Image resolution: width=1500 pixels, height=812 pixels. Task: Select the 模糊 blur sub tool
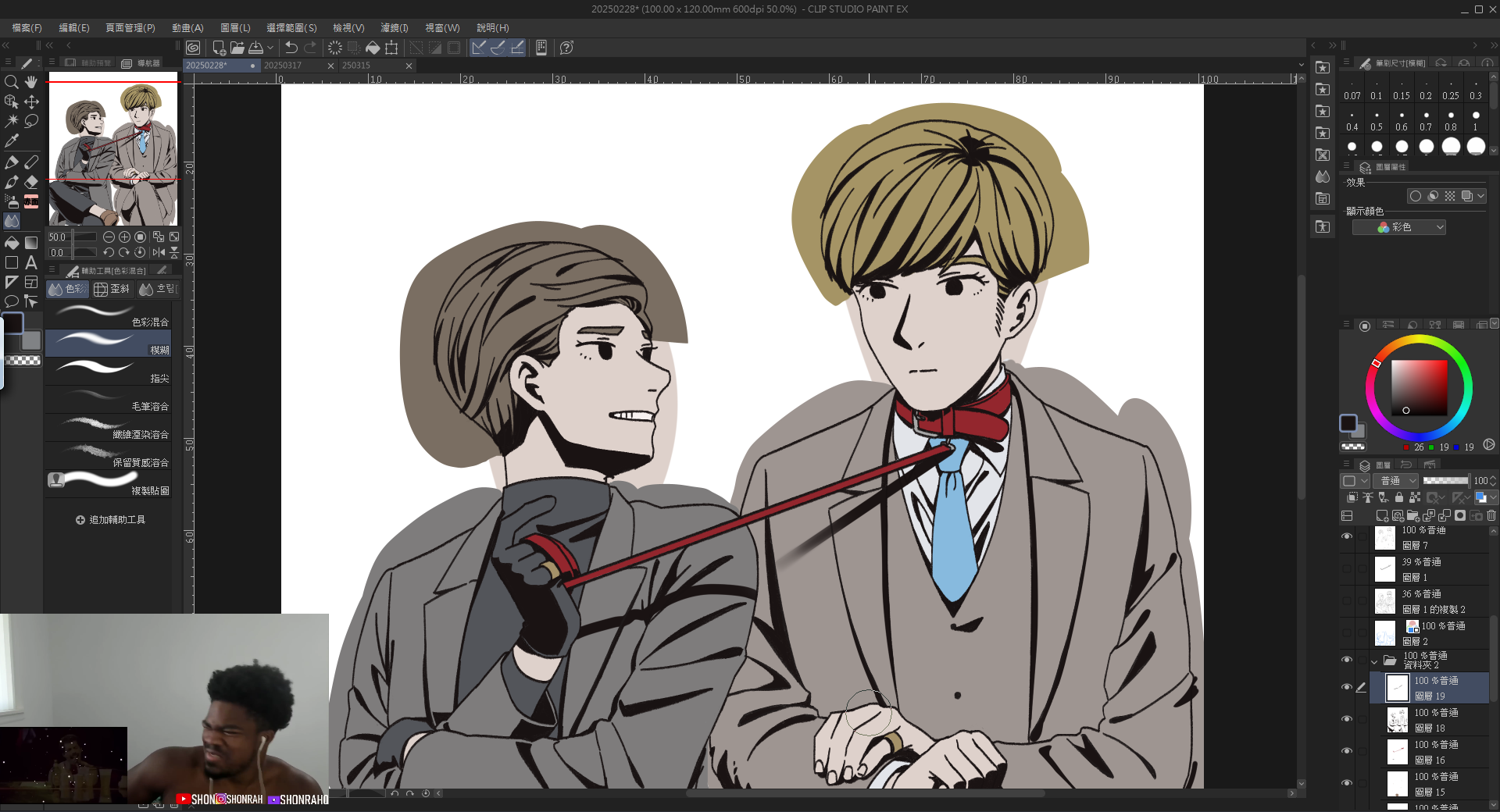[109, 343]
